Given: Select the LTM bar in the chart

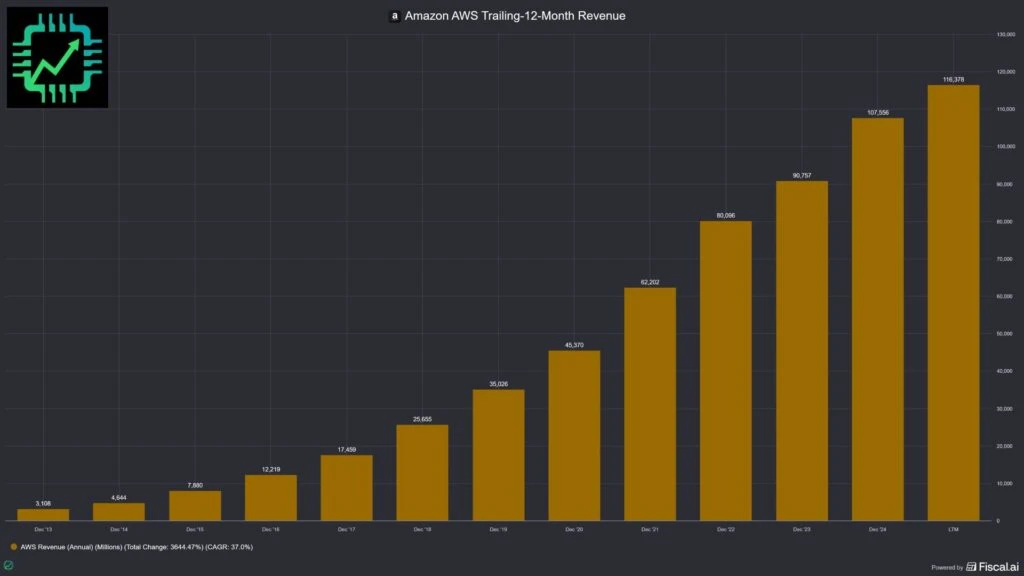Looking at the screenshot, I should [953, 302].
